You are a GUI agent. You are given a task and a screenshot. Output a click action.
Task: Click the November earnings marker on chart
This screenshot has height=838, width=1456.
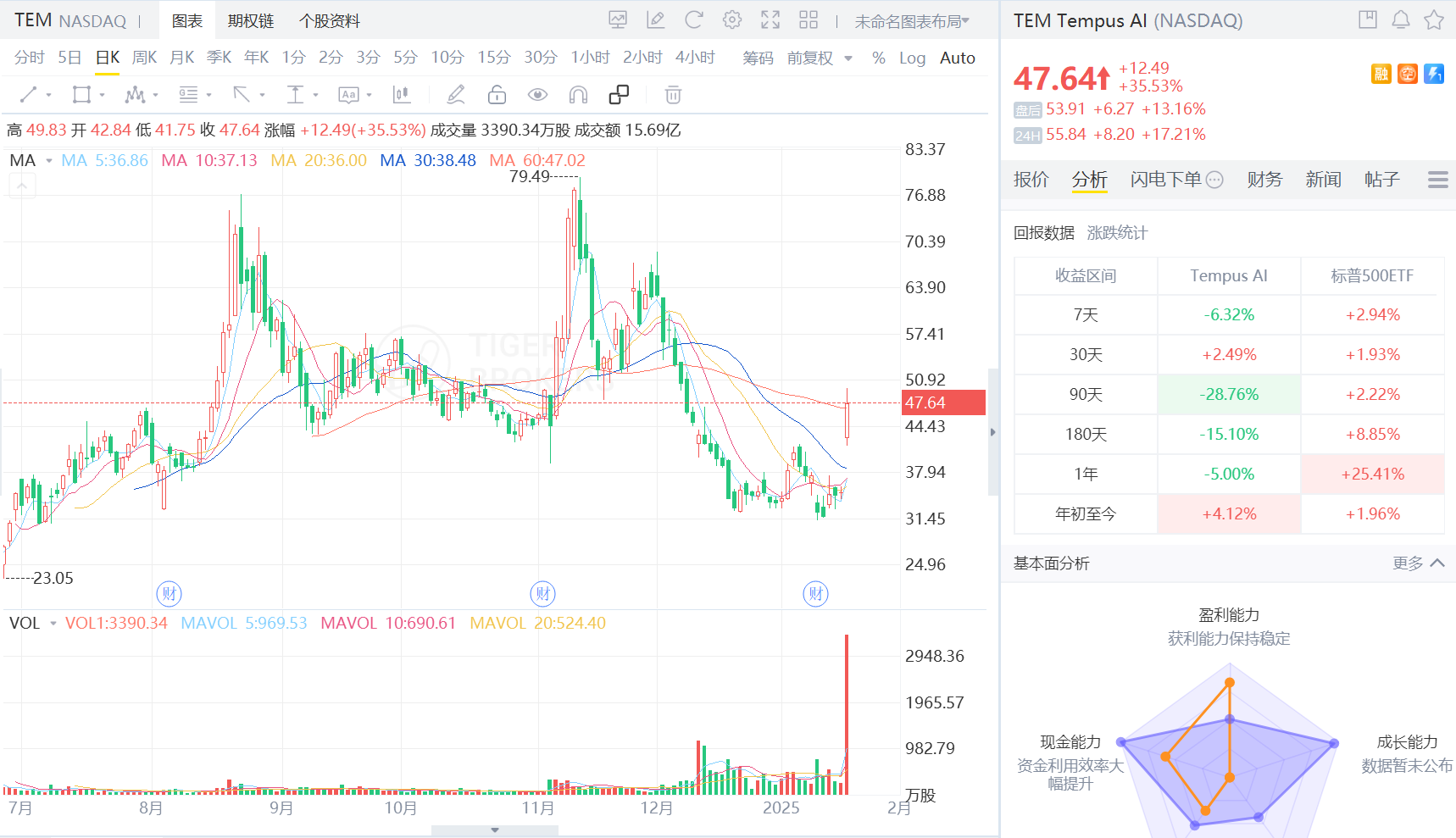(x=542, y=594)
